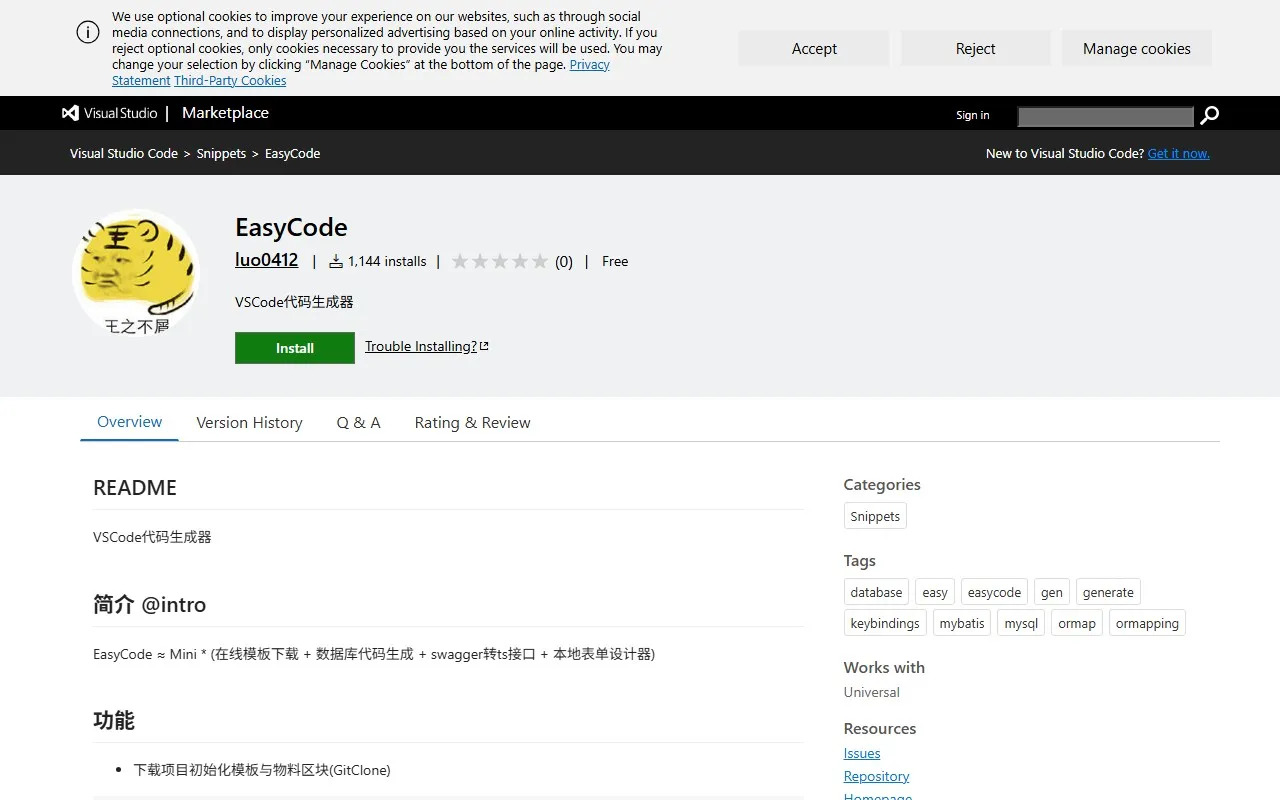1280x800 pixels.
Task: Click the Get it now link
Action: click(1178, 153)
